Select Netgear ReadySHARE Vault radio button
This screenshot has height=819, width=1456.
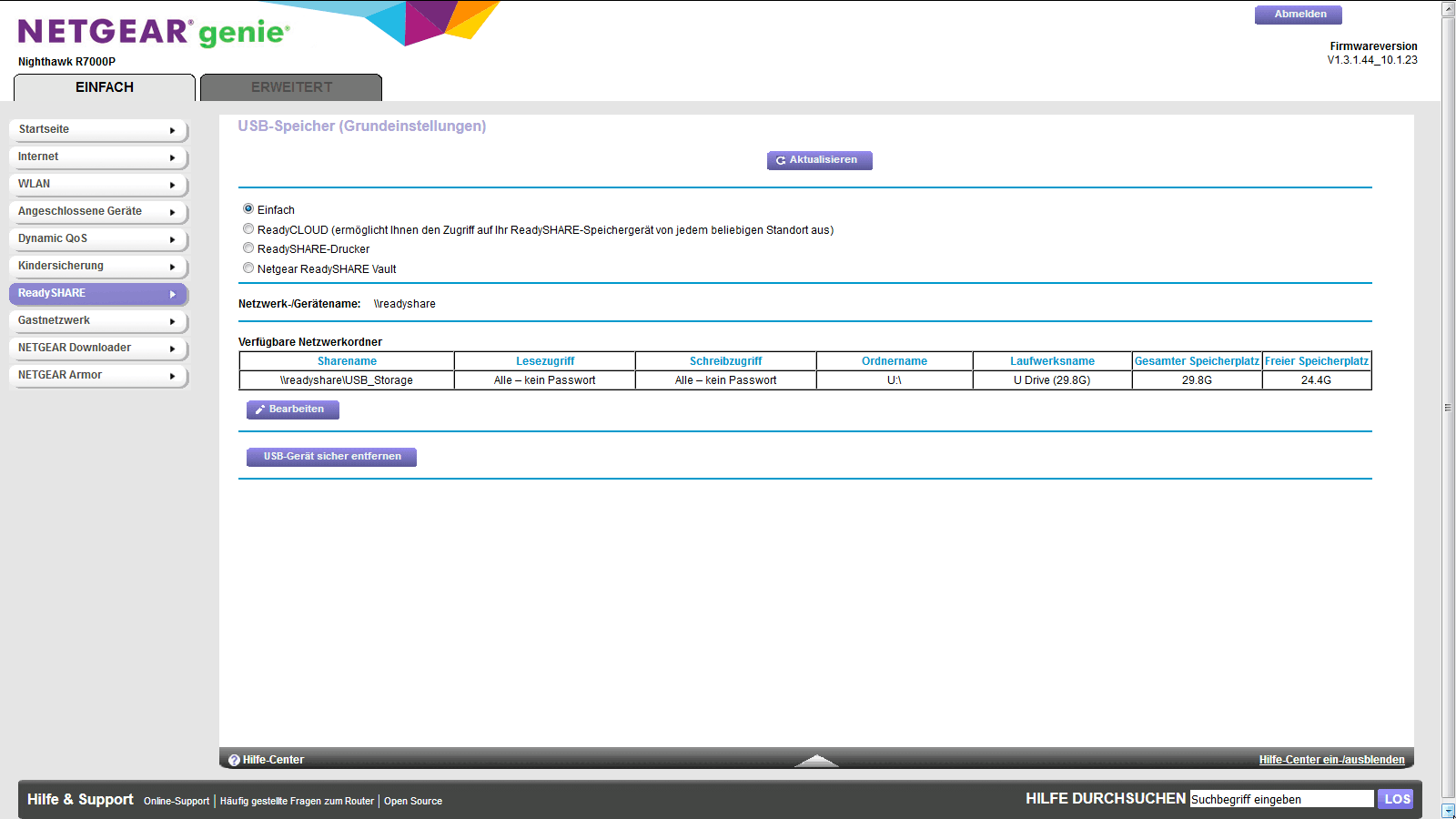click(x=248, y=268)
